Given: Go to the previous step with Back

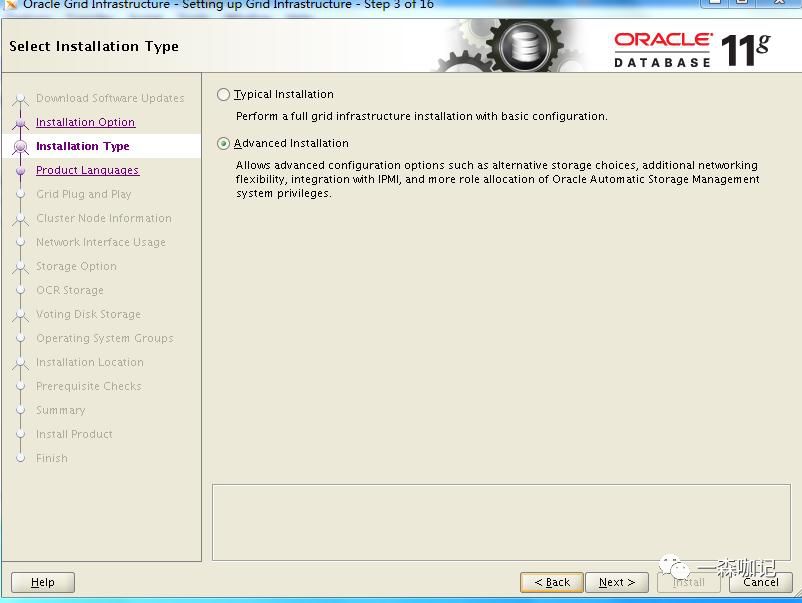Looking at the screenshot, I should point(552,582).
